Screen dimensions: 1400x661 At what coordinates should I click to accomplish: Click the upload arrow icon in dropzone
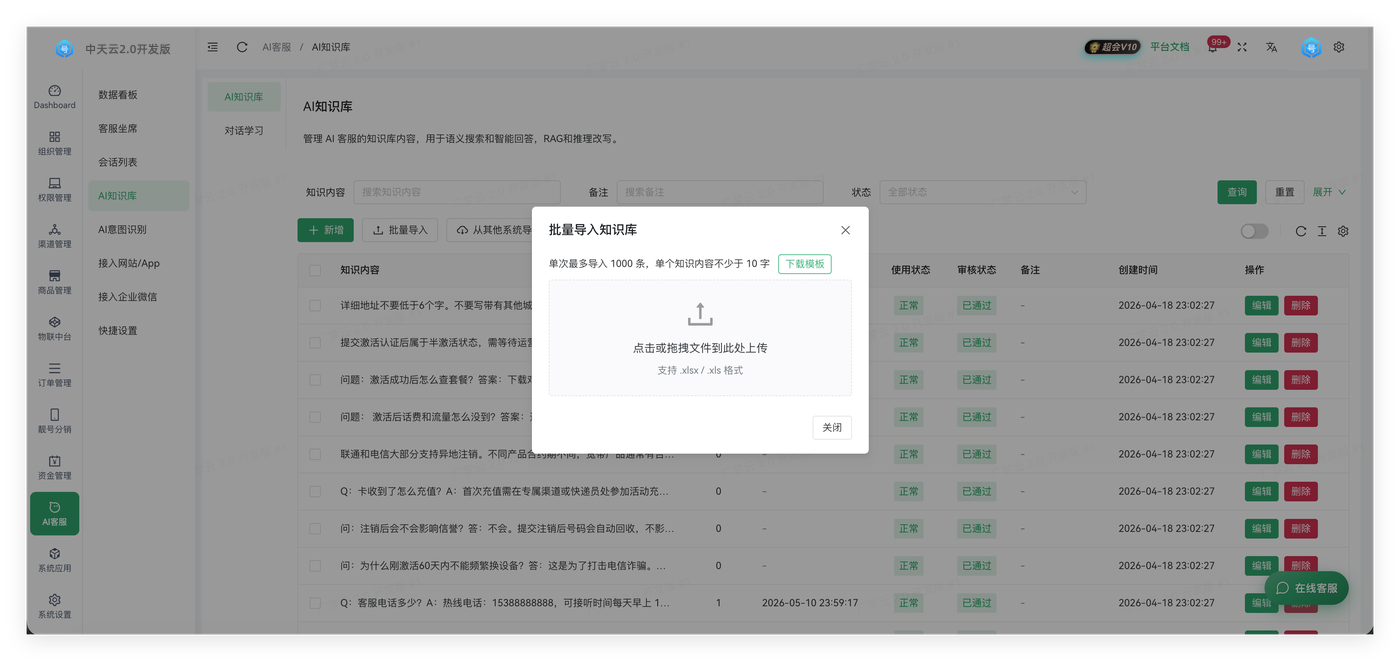(700, 314)
